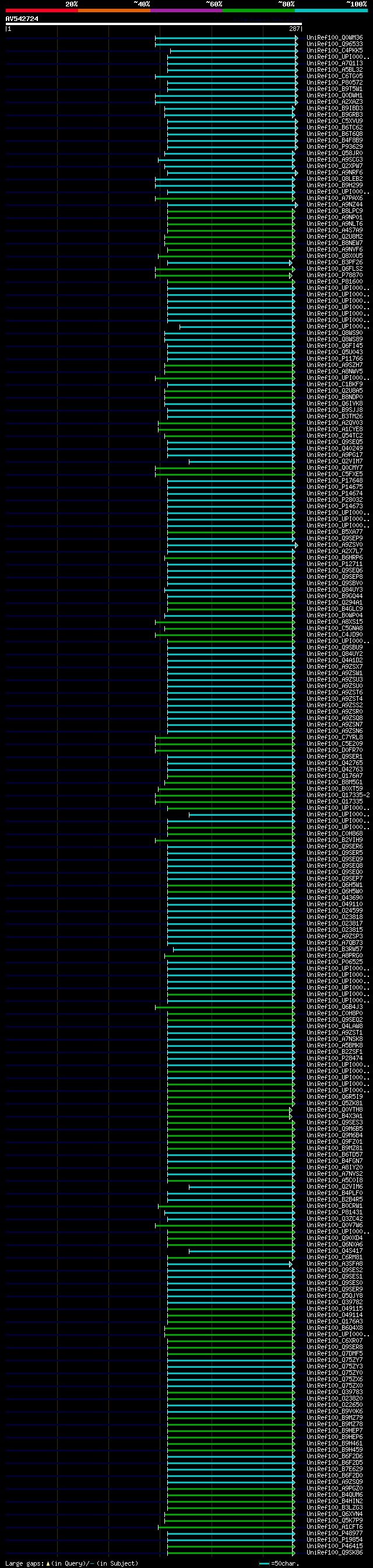Select the UniRef100_P06525 label
This screenshot has width=373, height=1568.
coord(335,962)
